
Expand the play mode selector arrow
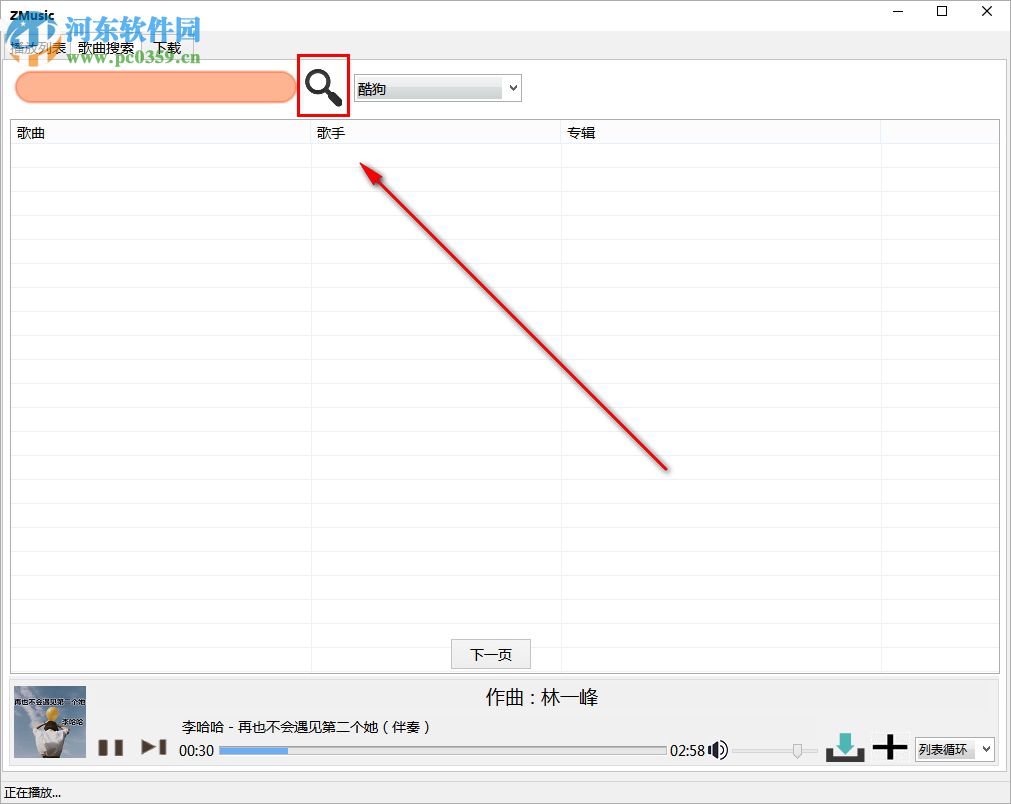click(x=986, y=749)
